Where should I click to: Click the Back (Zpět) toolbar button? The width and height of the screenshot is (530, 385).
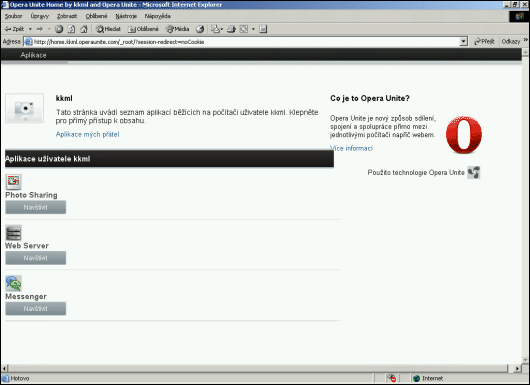pyautogui.click(x=14, y=29)
